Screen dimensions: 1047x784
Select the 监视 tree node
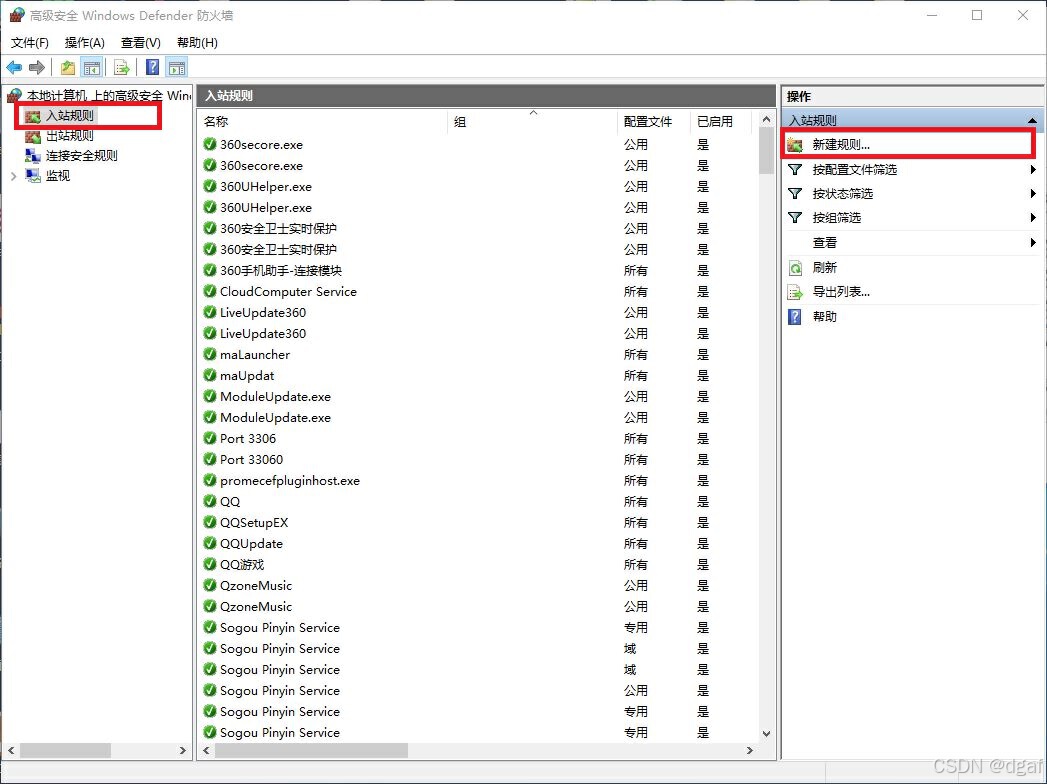tap(57, 176)
